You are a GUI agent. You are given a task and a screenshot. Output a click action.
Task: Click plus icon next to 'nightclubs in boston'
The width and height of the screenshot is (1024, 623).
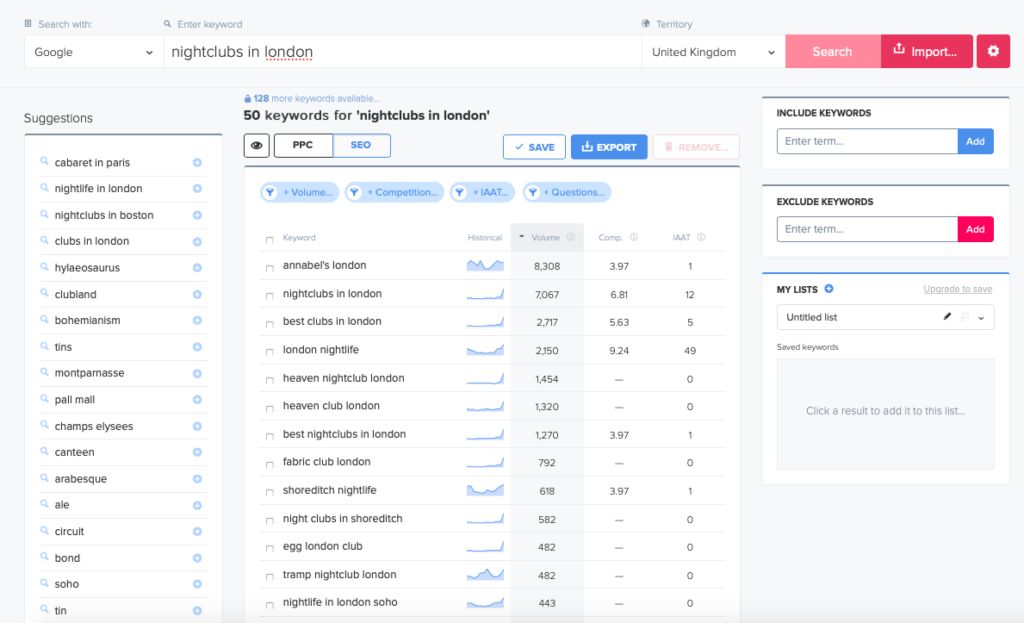pyautogui.click(x=197, y=216)
